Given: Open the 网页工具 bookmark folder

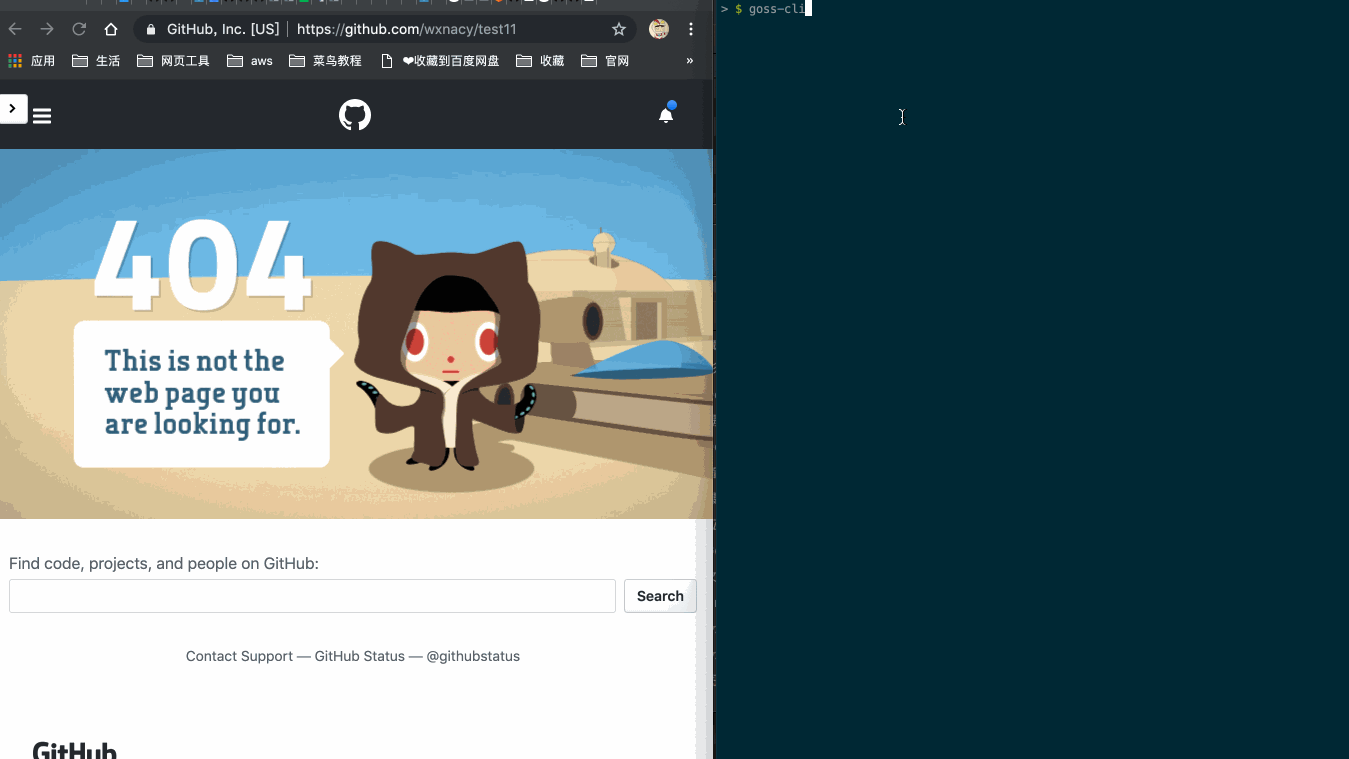Looking at the screenshot, I should [x=173, y=61].
